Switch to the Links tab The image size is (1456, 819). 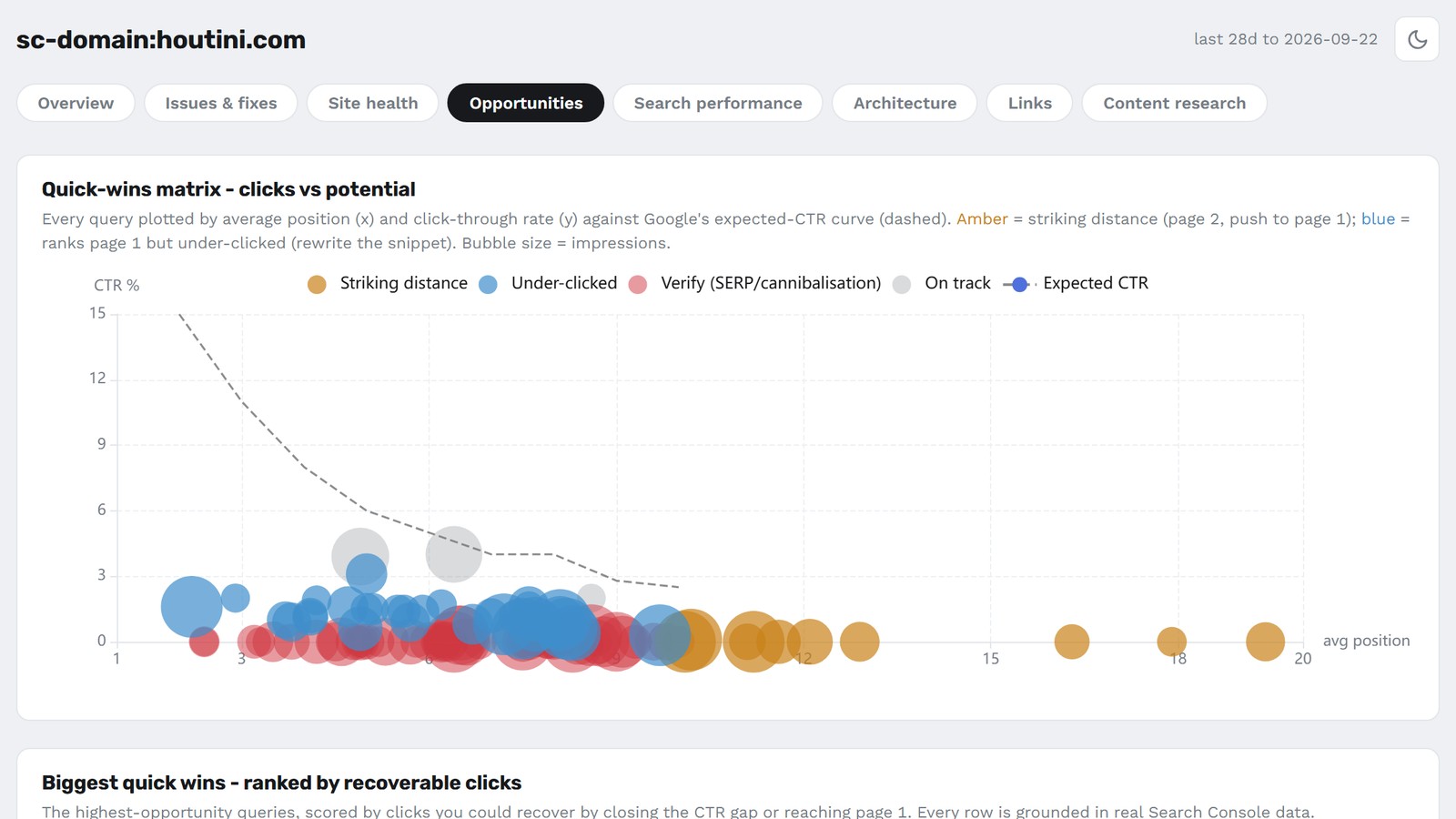pos(1029,103)
